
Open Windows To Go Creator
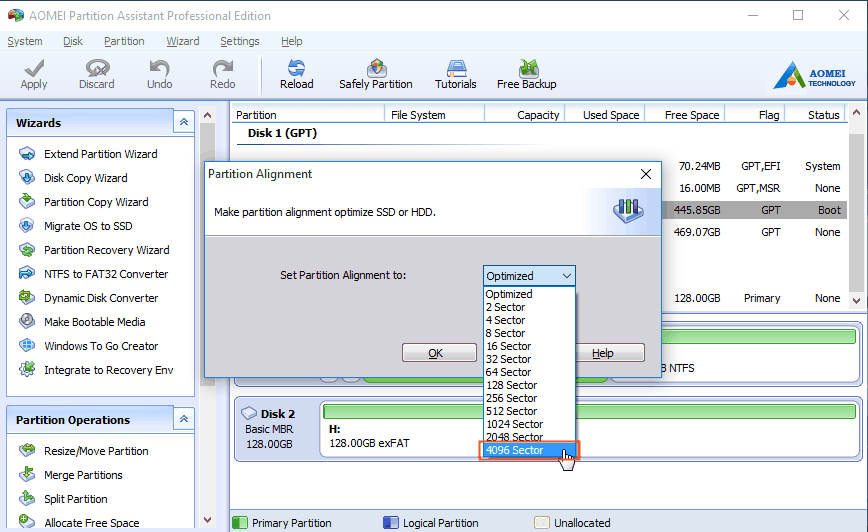101,346
